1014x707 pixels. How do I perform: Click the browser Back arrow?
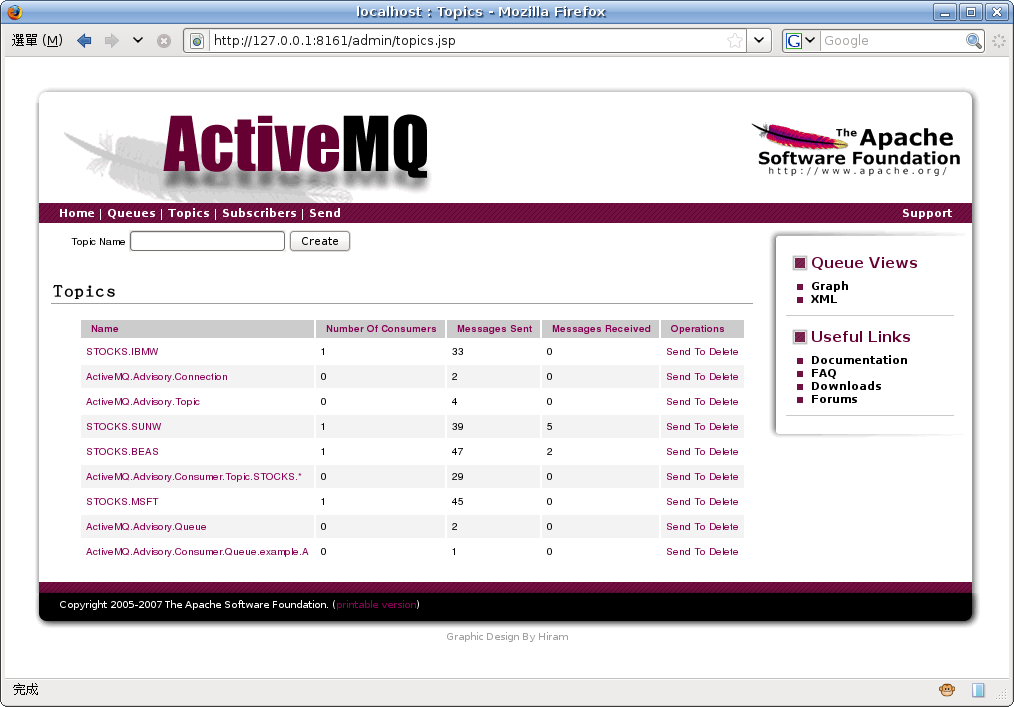[x=84, y=41]
